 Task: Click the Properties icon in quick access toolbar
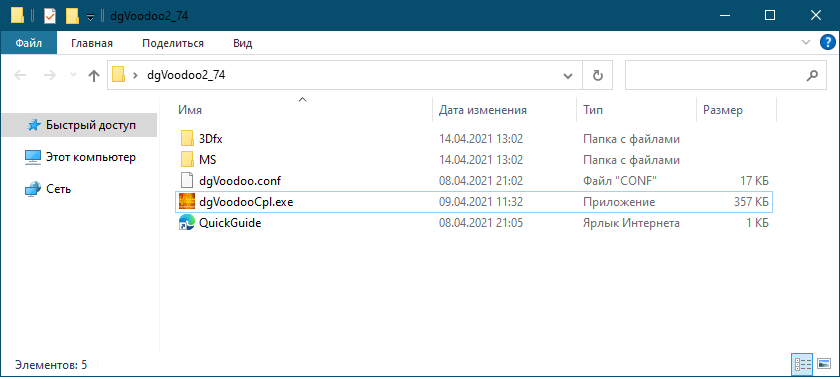49,16
